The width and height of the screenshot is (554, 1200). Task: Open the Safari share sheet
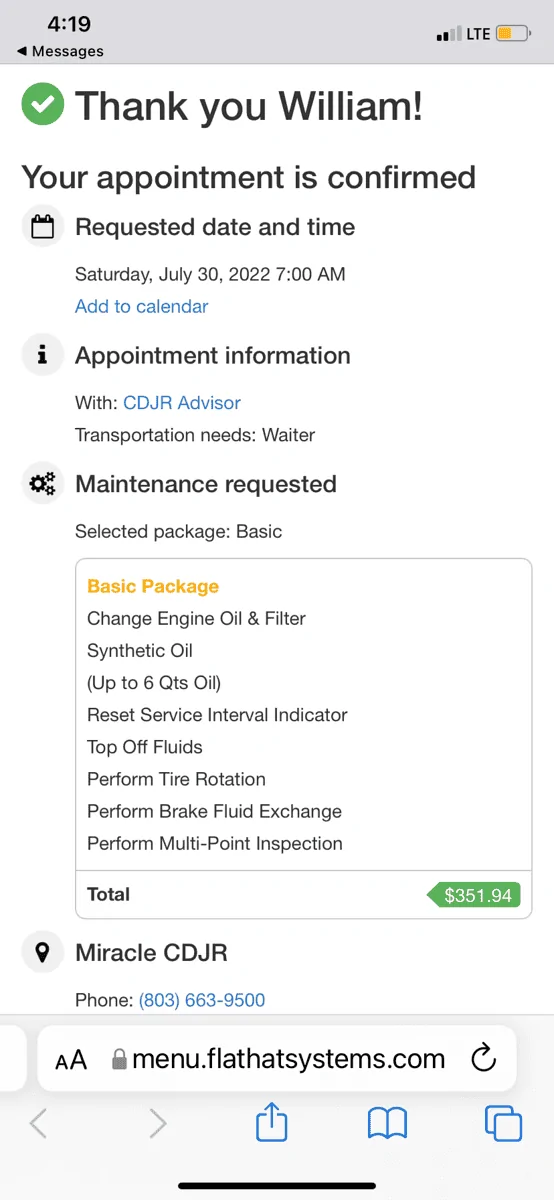coord(272,1123)
